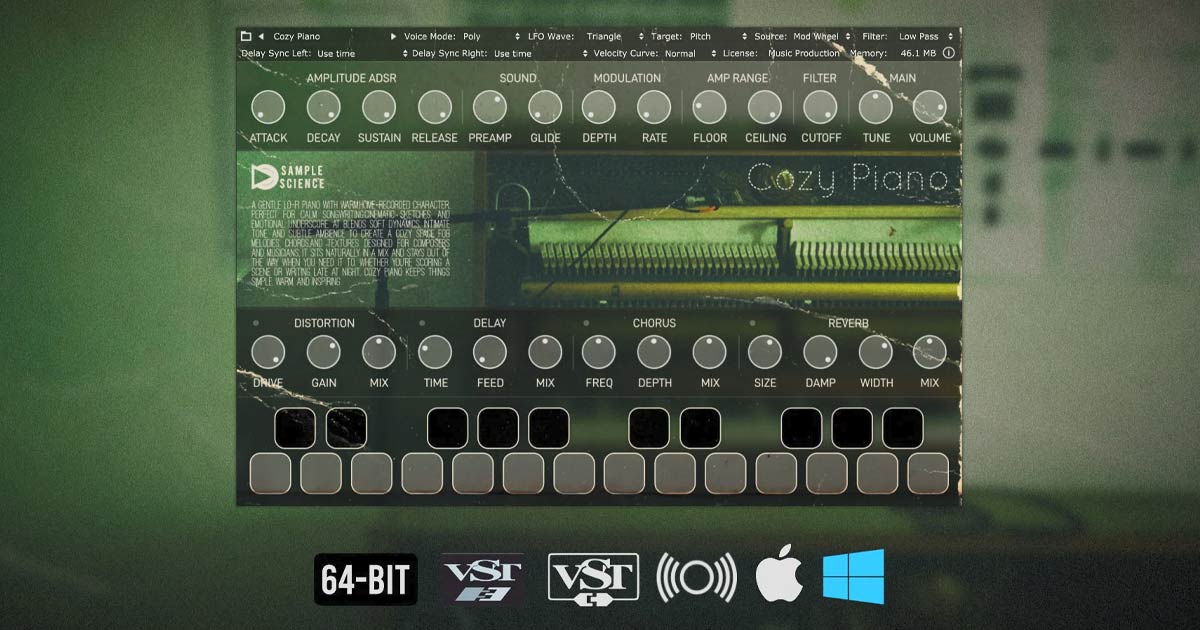Screen dimensions: 1200x630
Task: Click the 64-BIT badge
Action: point(366,577)
